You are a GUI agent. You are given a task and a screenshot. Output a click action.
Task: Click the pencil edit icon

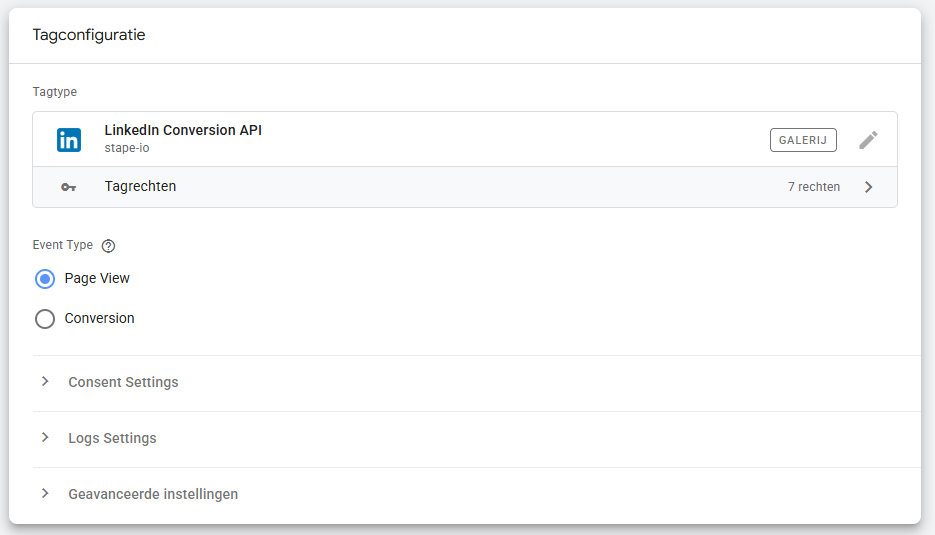pyautogui.click(x=868, y=140)
